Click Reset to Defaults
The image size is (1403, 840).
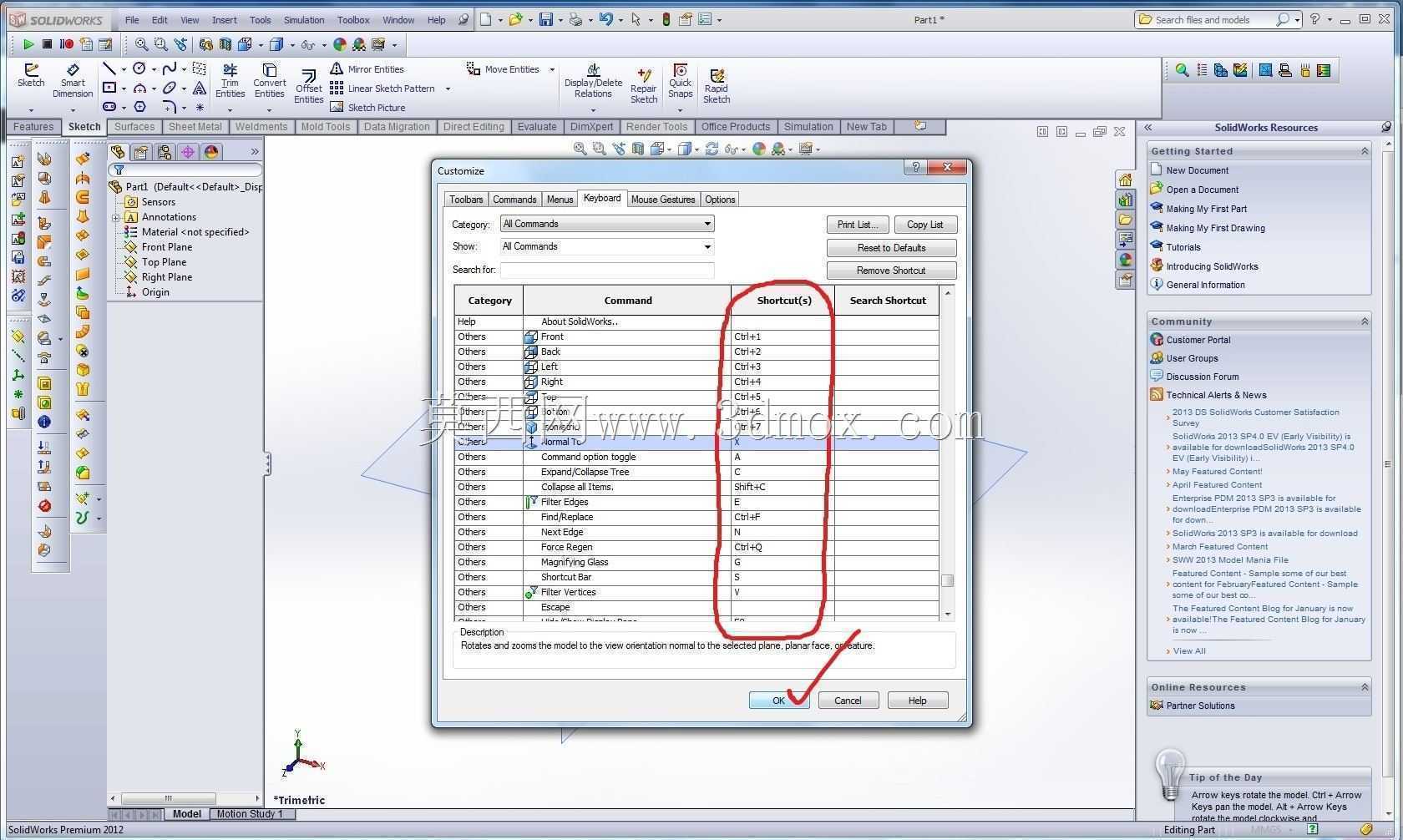coord(891,248)
